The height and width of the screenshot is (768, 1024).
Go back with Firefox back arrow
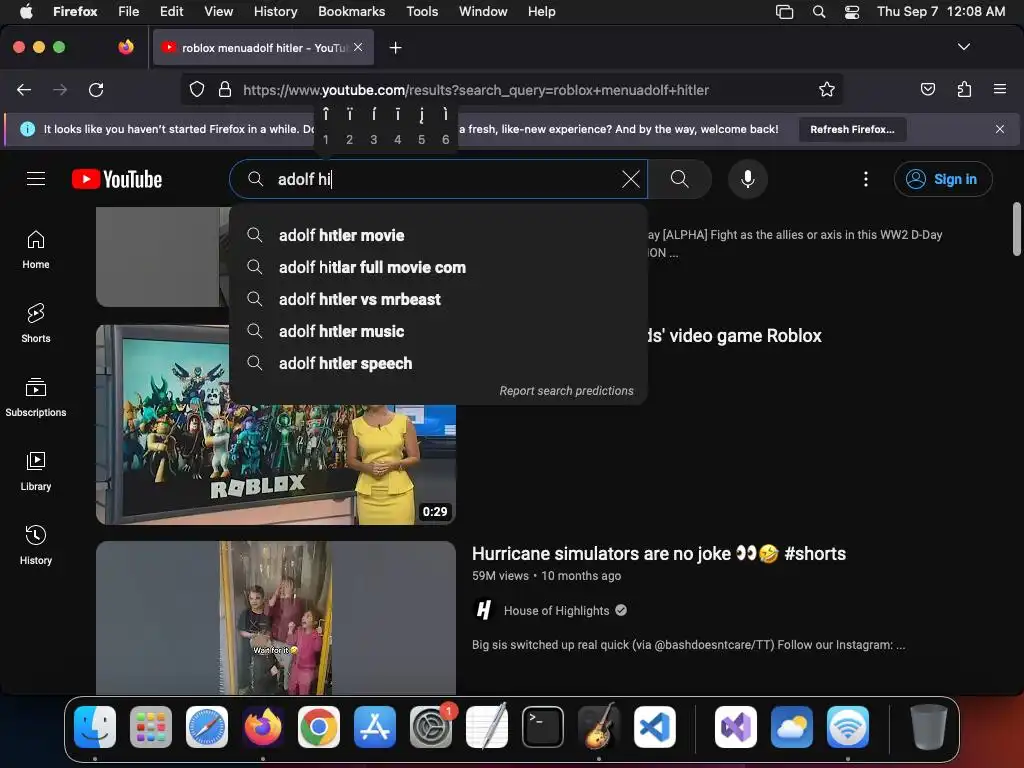(x=24, y=90)
